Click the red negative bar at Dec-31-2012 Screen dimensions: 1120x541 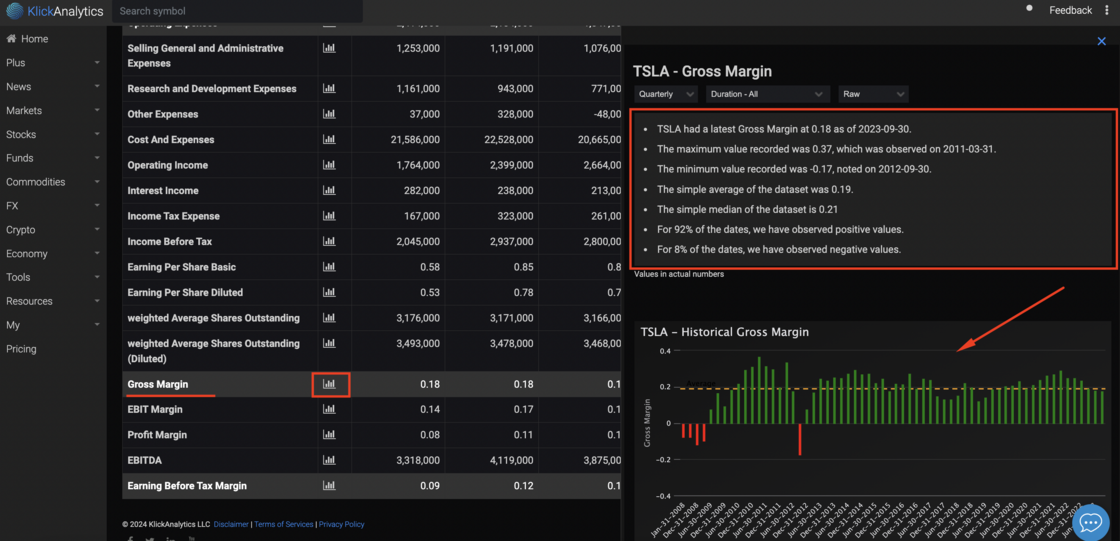[800, 439]
